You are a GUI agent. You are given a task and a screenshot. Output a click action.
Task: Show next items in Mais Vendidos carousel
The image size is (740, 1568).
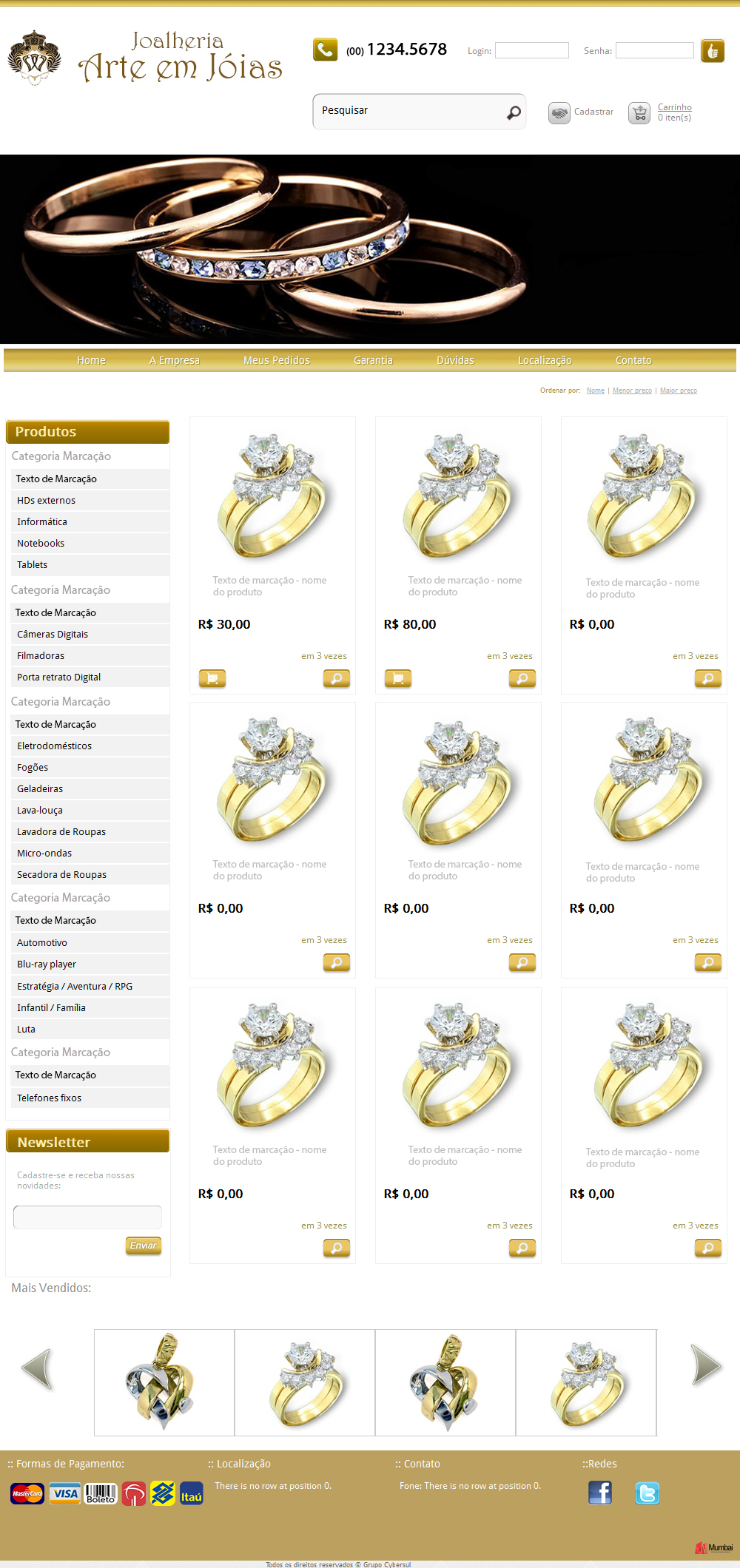[x=706, y=1365]
